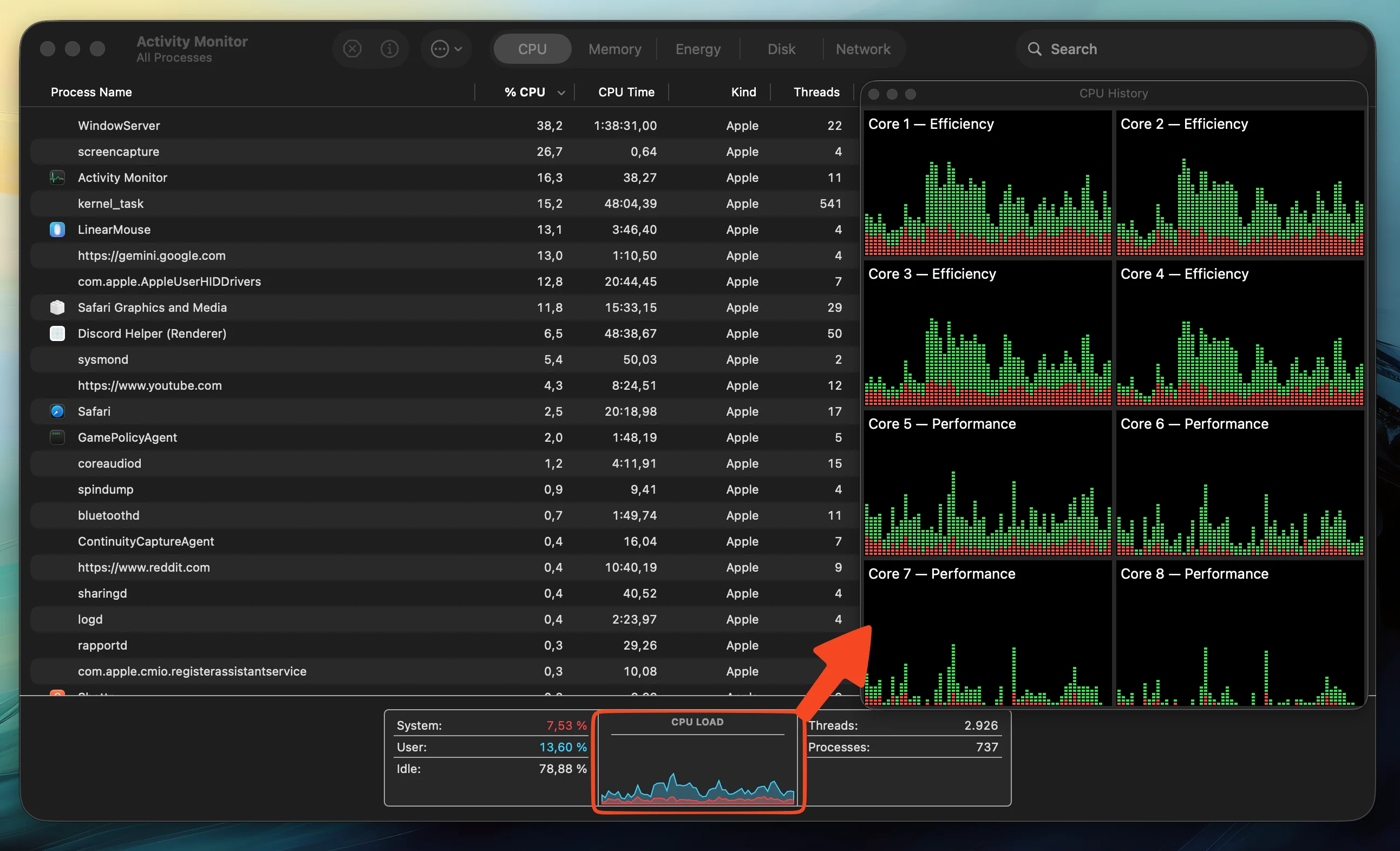The height and width of the screenshot is (851, 1400).
Task: Click the CPU History window title
Action: pyautogui.click(x=1114, y=93)
